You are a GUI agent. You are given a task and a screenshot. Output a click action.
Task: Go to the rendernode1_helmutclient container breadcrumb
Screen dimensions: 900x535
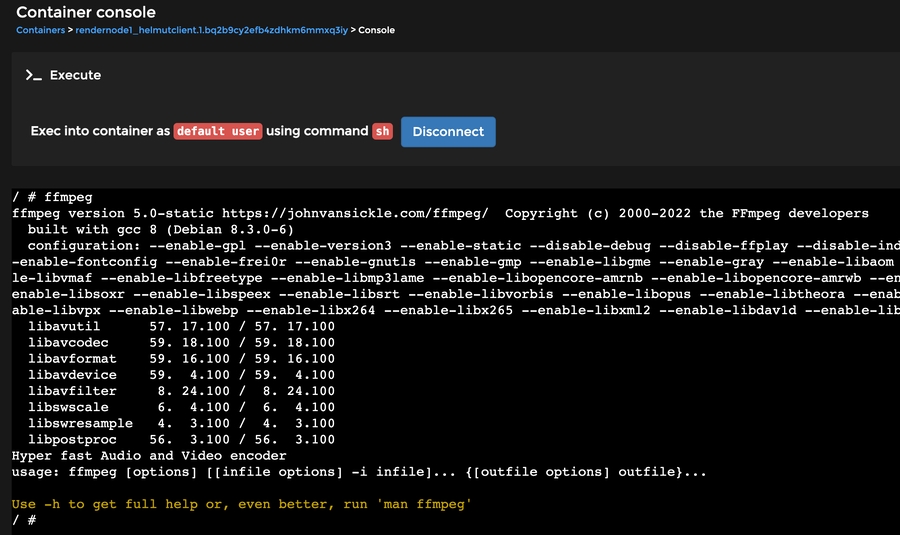point(212,30)
